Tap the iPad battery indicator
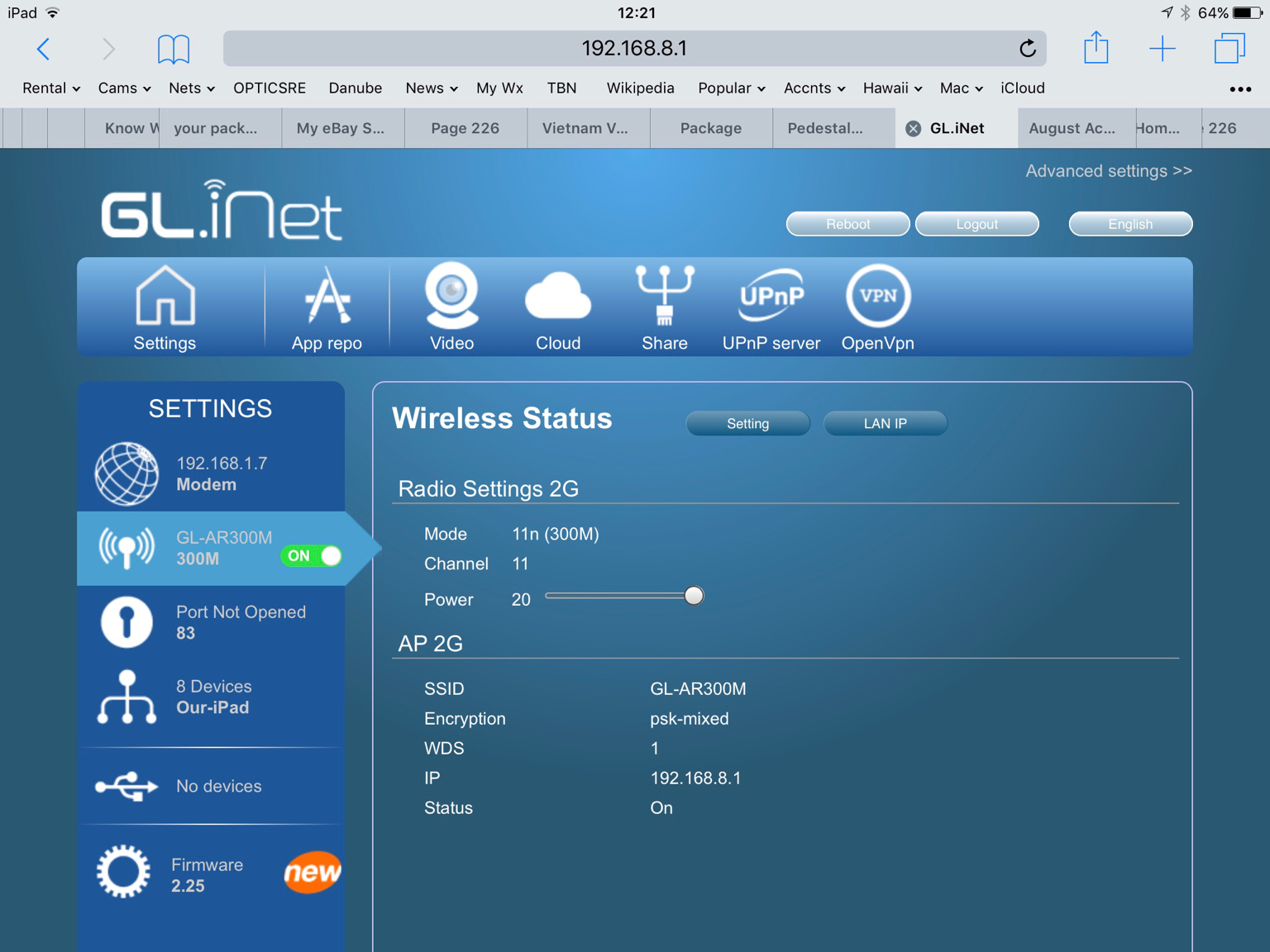1270x952 pixels. click(1247, 12)
